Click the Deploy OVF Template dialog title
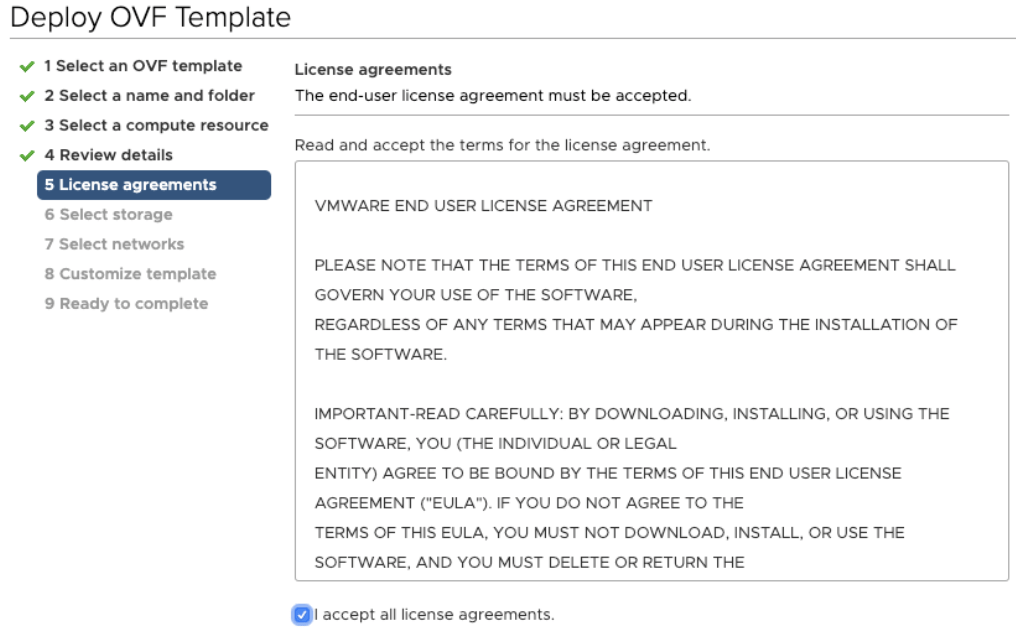Viewport: 1016px width, 631px height. (x=150, y=17)
